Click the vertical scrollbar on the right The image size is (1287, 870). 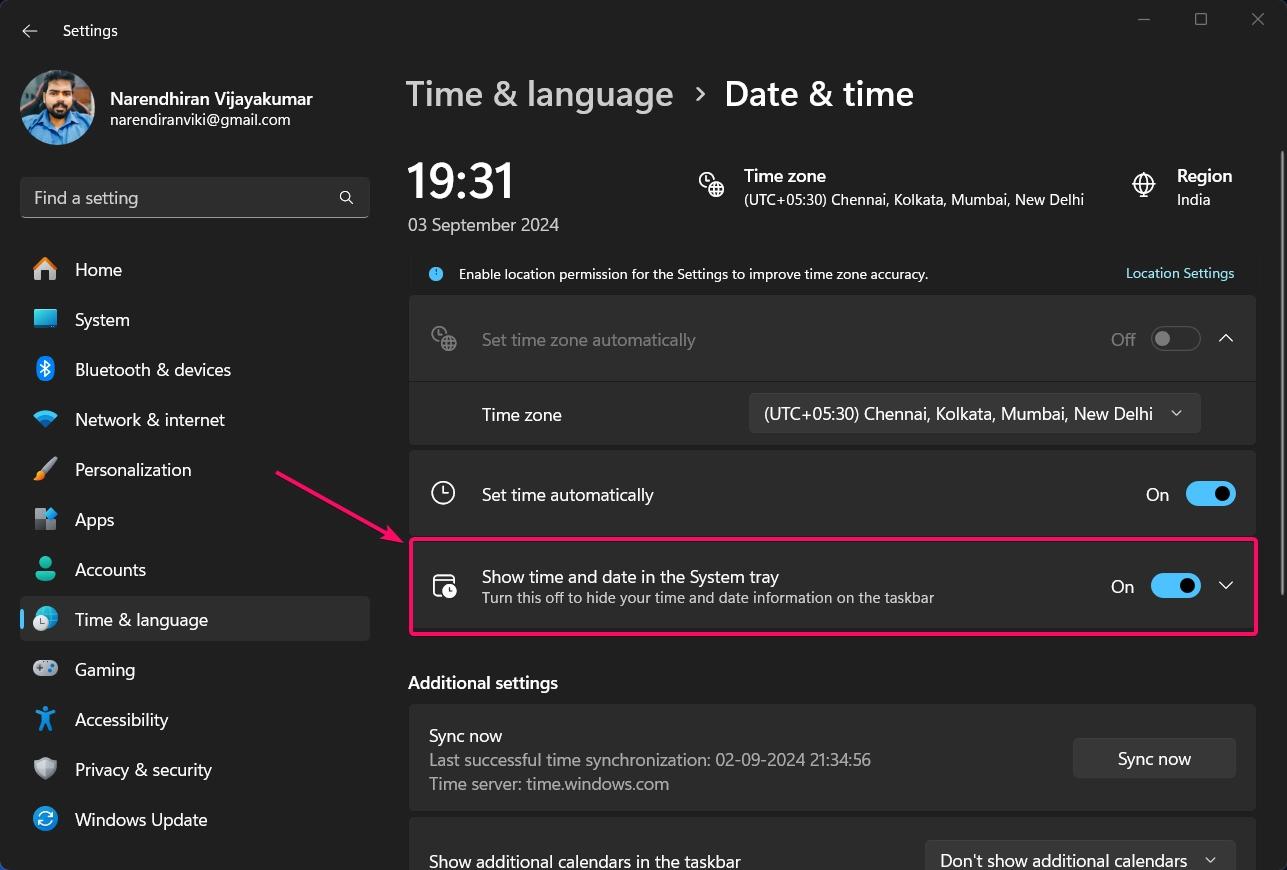point(1282,375)
